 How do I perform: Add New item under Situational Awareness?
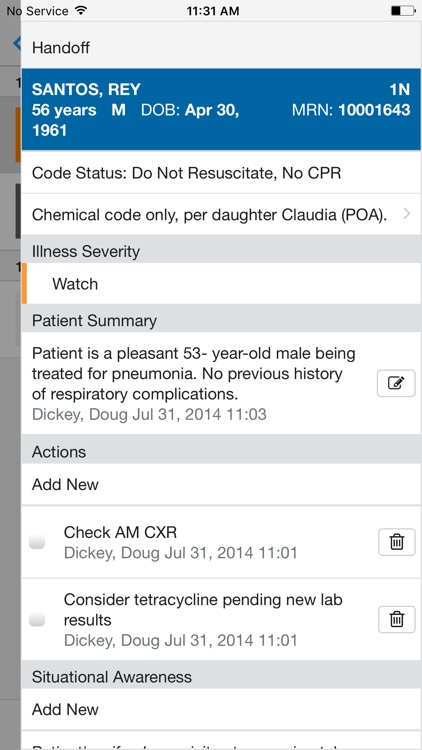tap(222, 709)
